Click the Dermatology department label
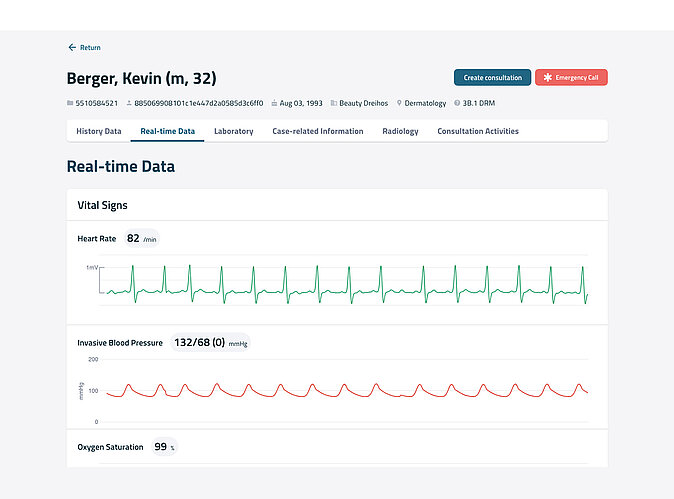Image resolution: width=674 pixels, height=499 pixels. coord(425,103)
